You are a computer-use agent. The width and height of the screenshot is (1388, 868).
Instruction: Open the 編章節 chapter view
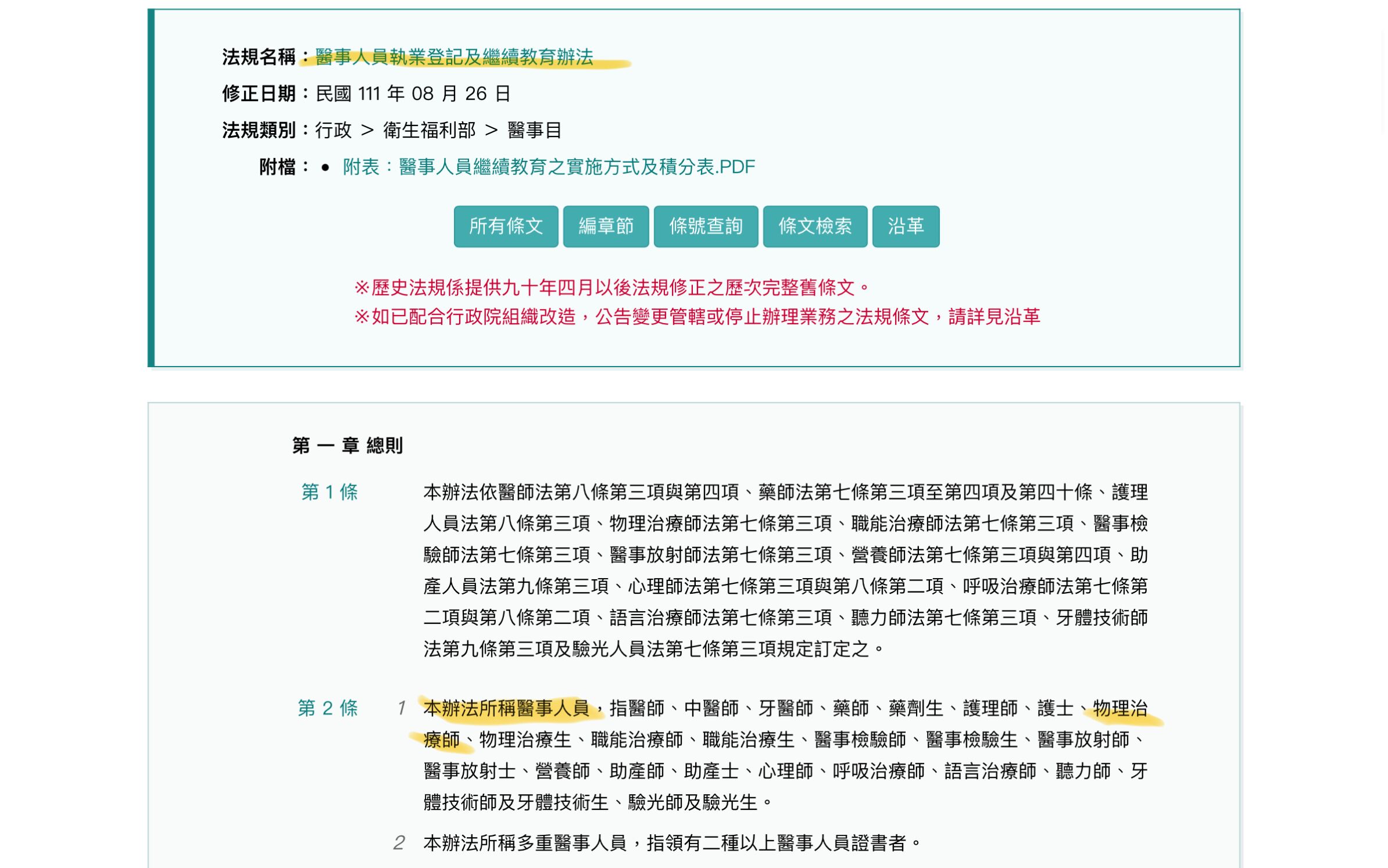point(605,226)
